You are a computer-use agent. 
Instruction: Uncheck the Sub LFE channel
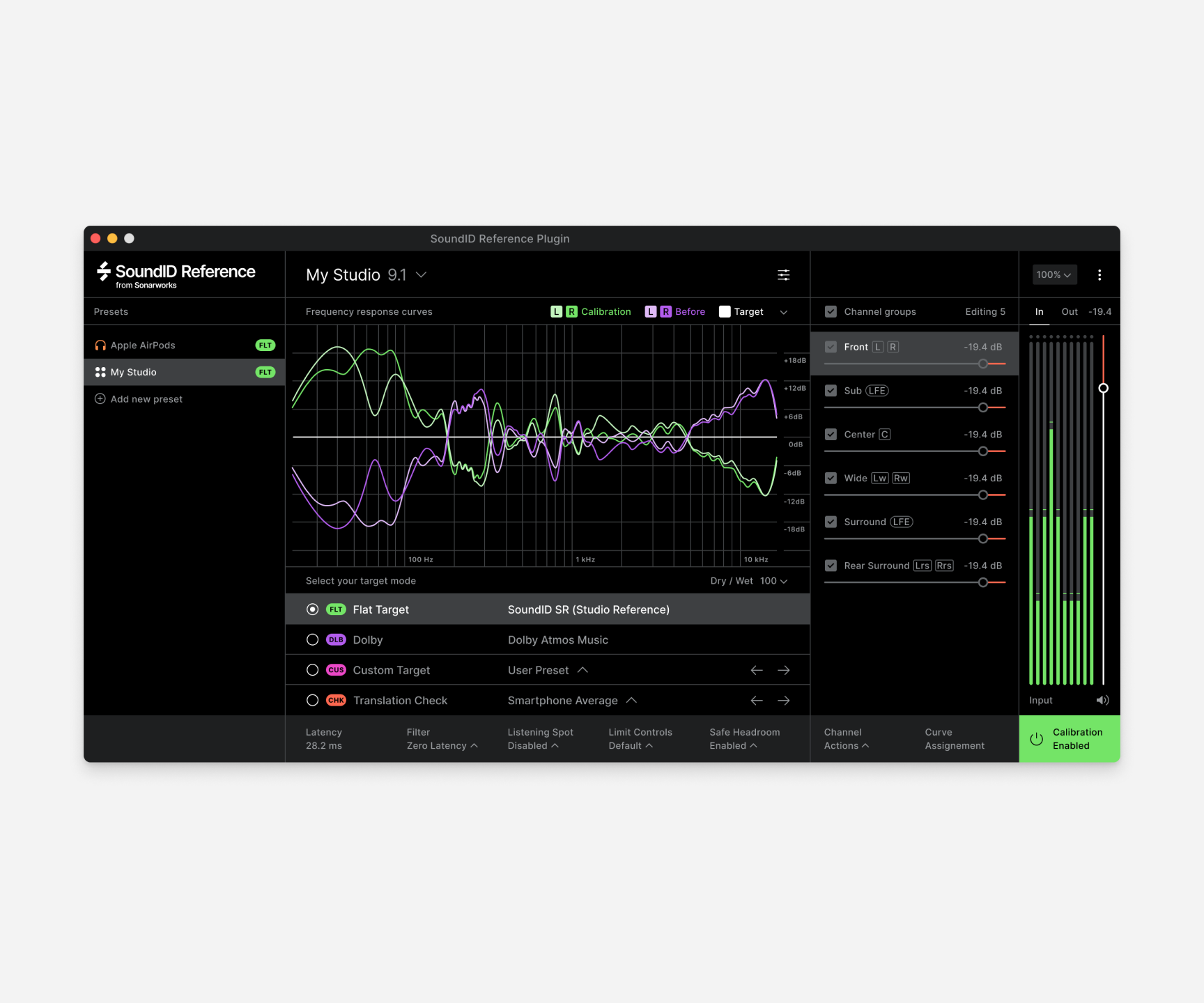click(x=831, y=390)
